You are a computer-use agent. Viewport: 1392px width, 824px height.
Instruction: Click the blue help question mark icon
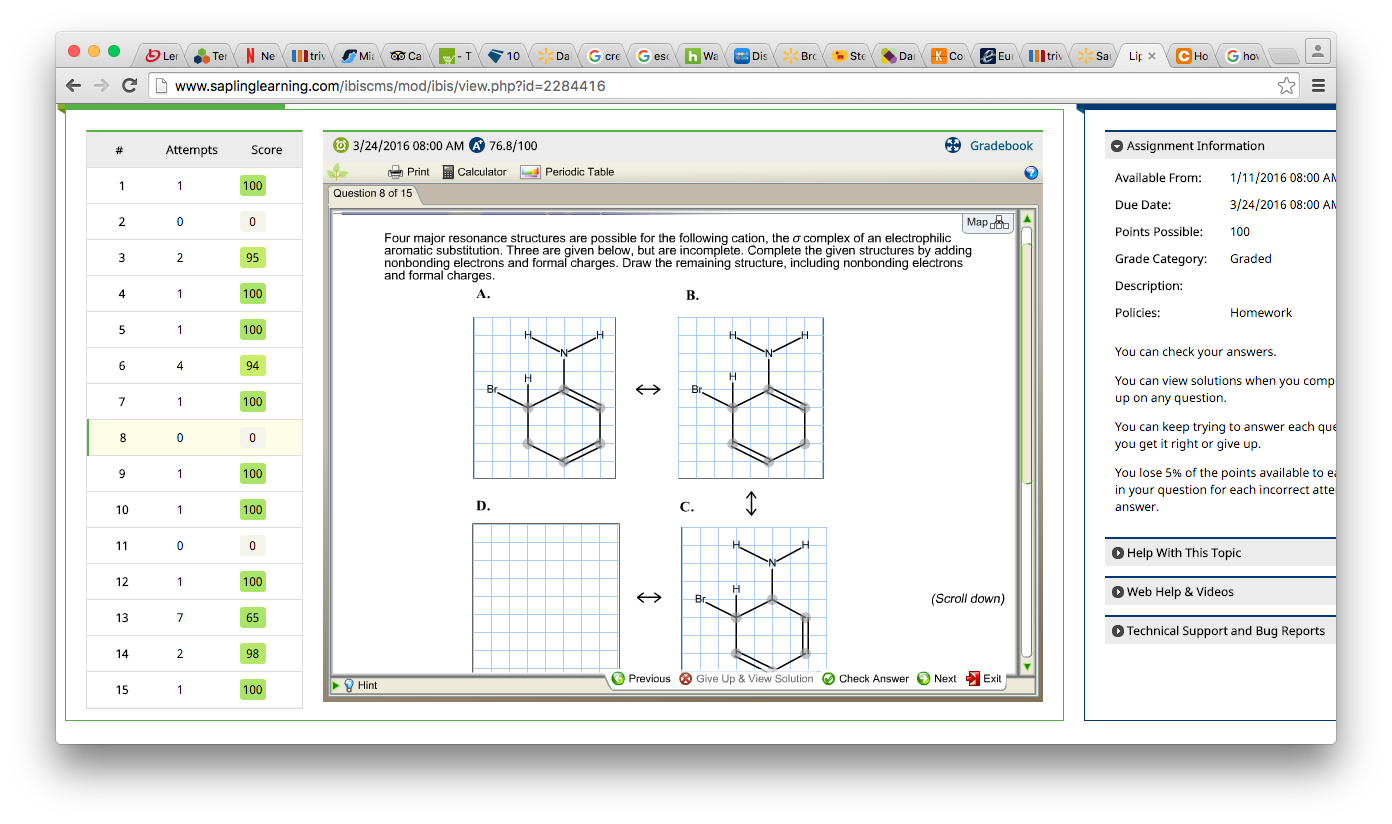tap(1031, 173)
